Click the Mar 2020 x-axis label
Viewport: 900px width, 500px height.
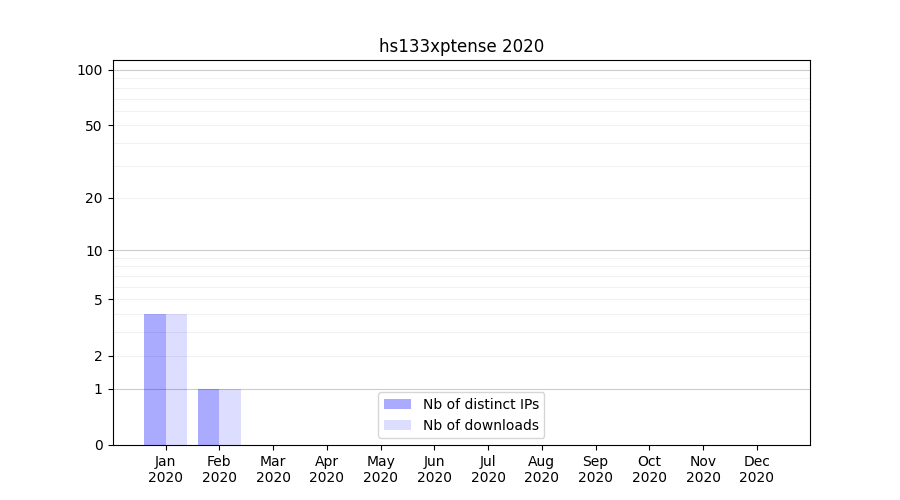(x=273, y=469)
